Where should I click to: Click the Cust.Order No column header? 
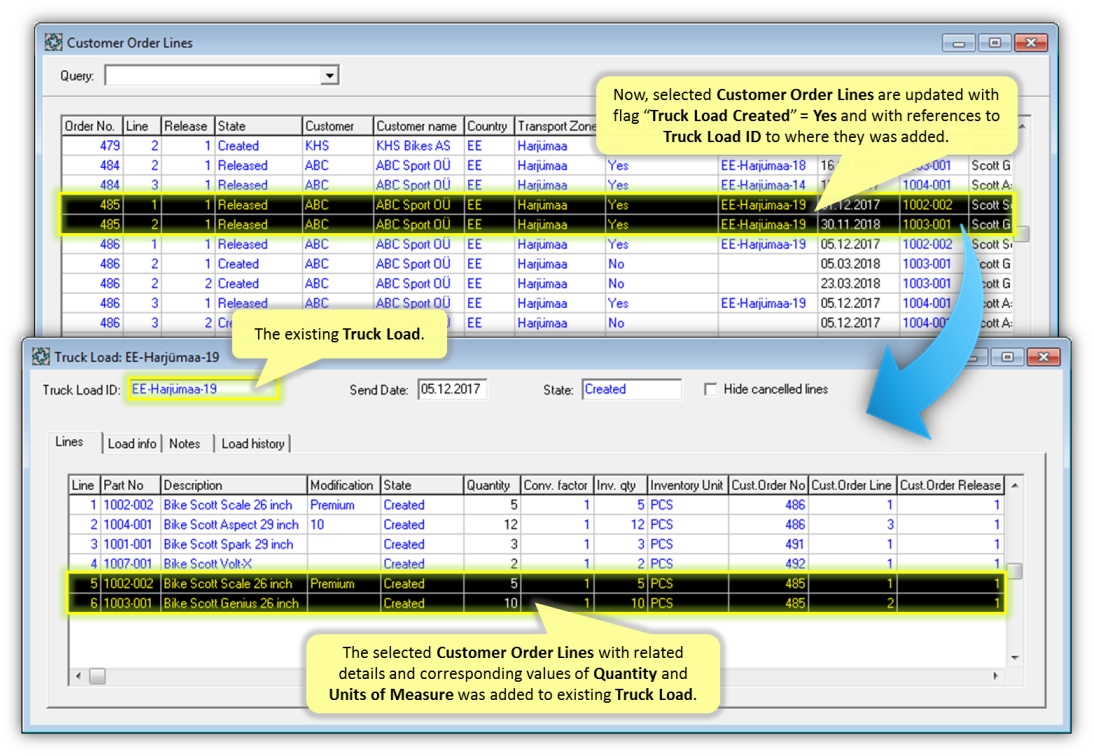(767, 485)
